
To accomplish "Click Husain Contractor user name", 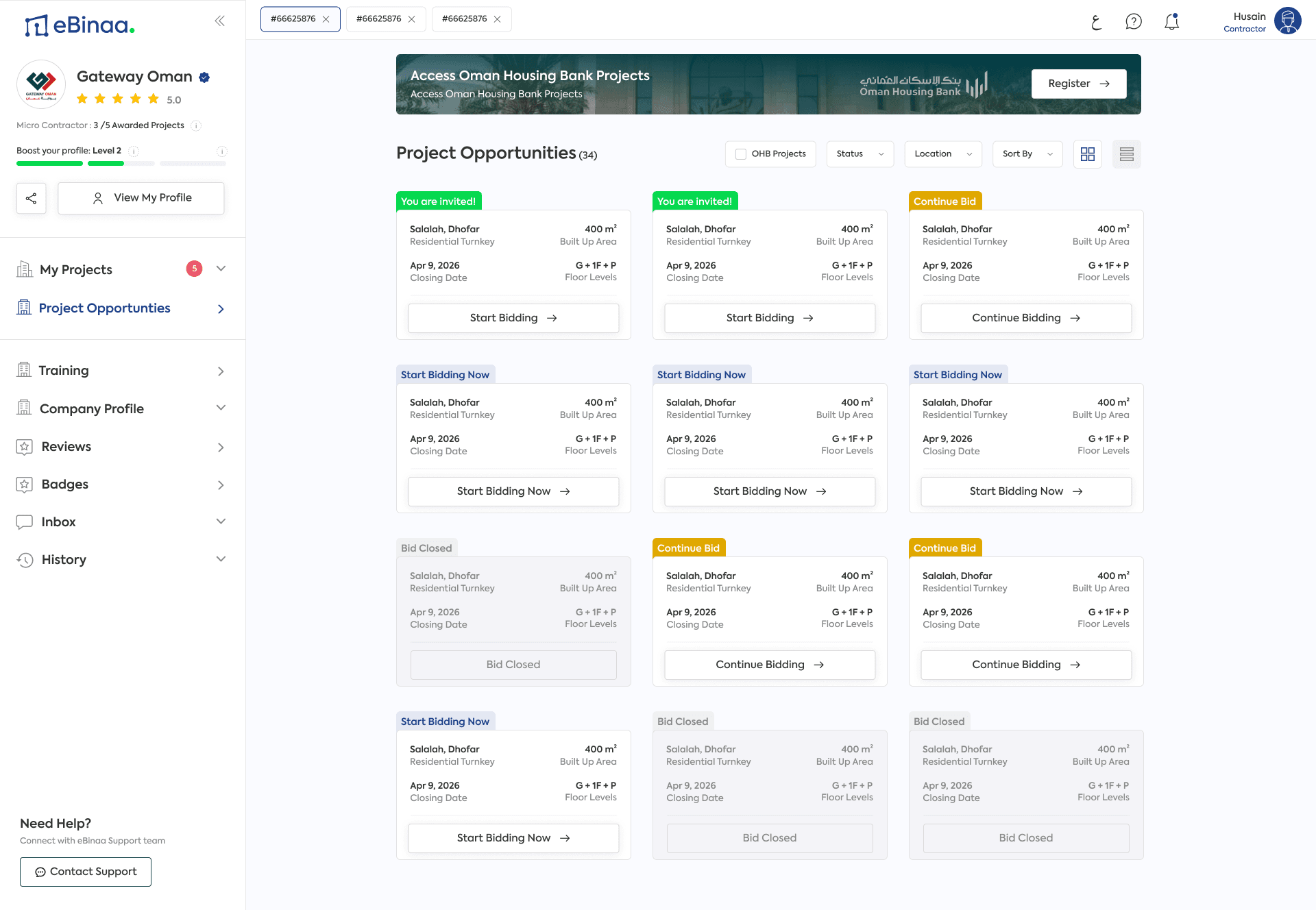I will [x=1245, y=22].
